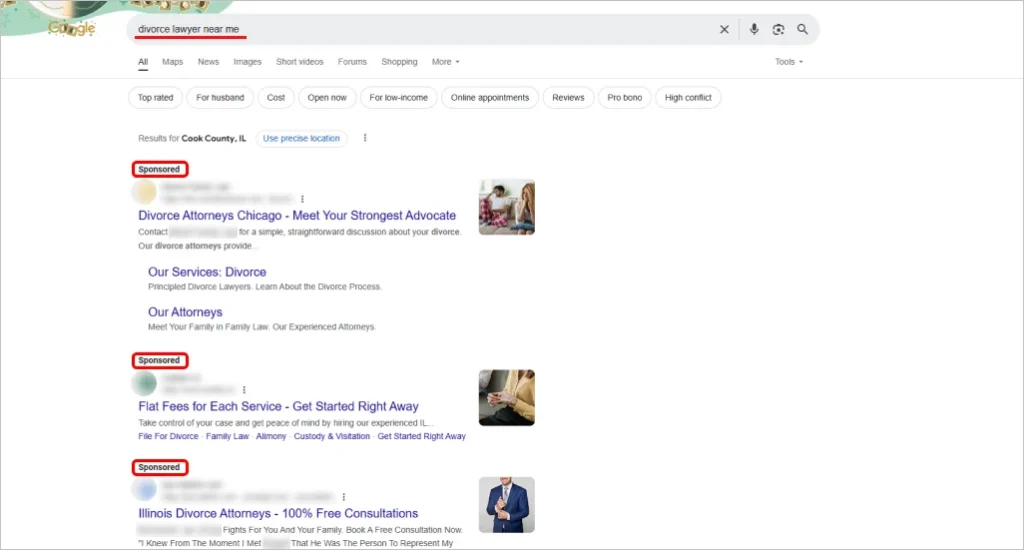Image resolution: width=1024 pixels, height=550 pixels.
Task: Click Use precise location button
Action: coord(301,138)
